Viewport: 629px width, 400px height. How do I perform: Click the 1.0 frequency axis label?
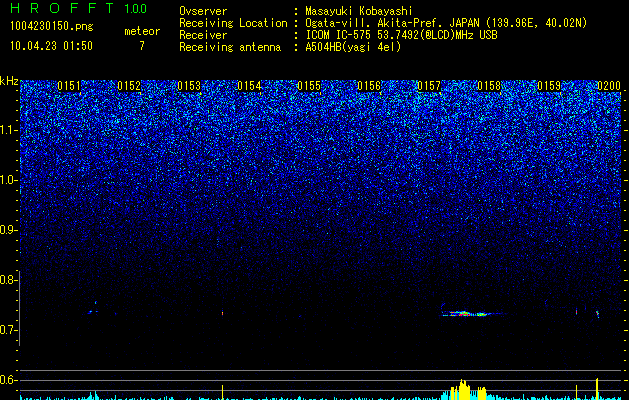click(9, 180)
